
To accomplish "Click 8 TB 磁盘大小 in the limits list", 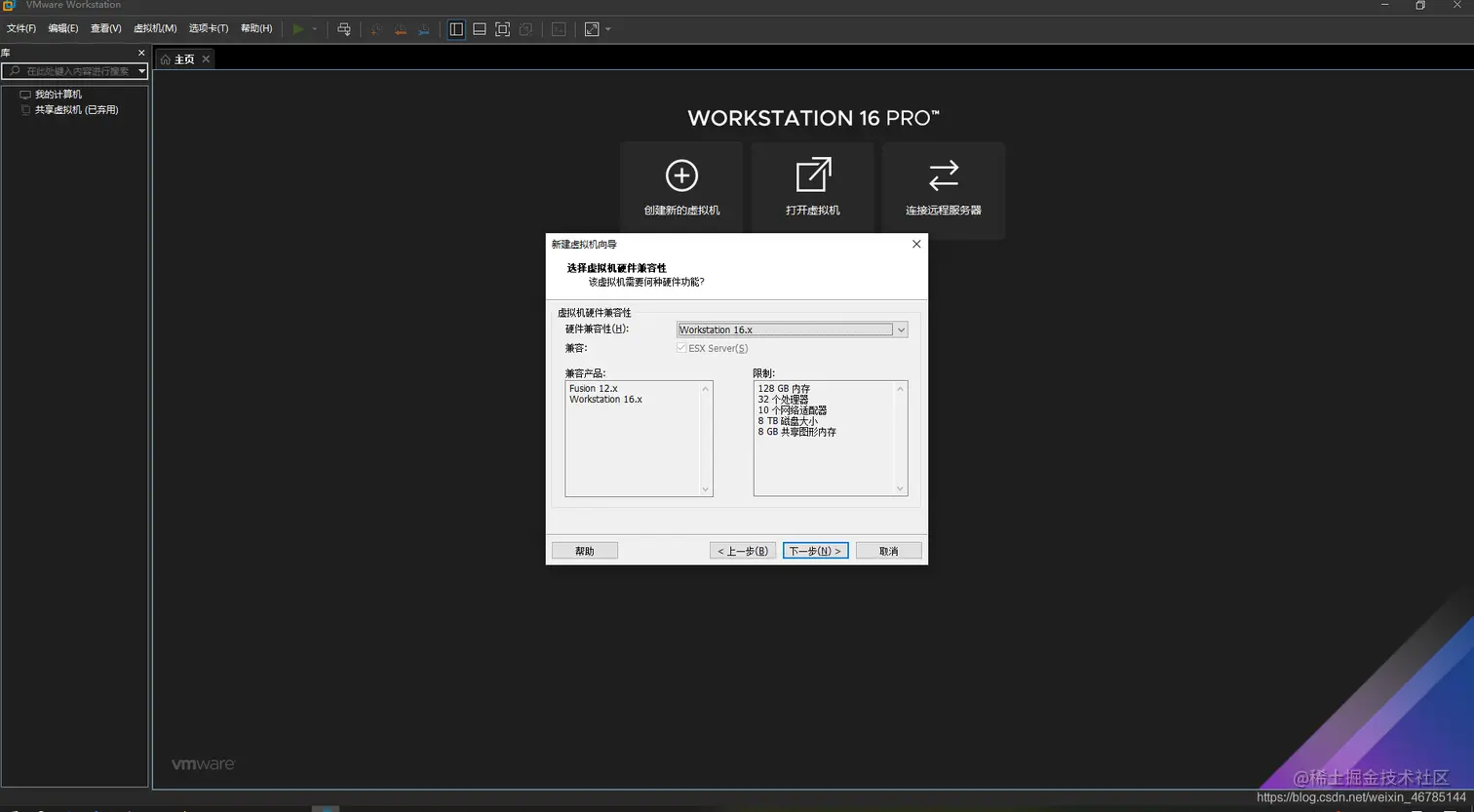I will [x=788, y=421].
